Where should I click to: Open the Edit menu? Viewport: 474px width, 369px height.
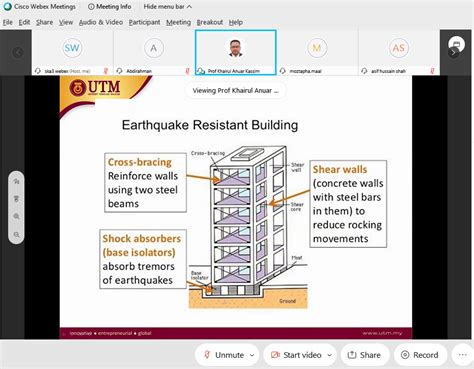tap(24, 22)
